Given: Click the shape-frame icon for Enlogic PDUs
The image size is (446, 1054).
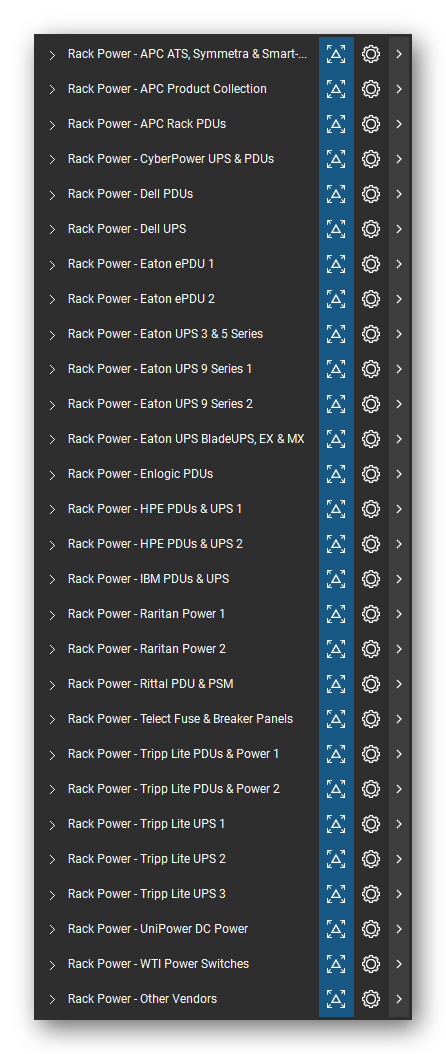Looking at the screenshot, I should (336, 474).
